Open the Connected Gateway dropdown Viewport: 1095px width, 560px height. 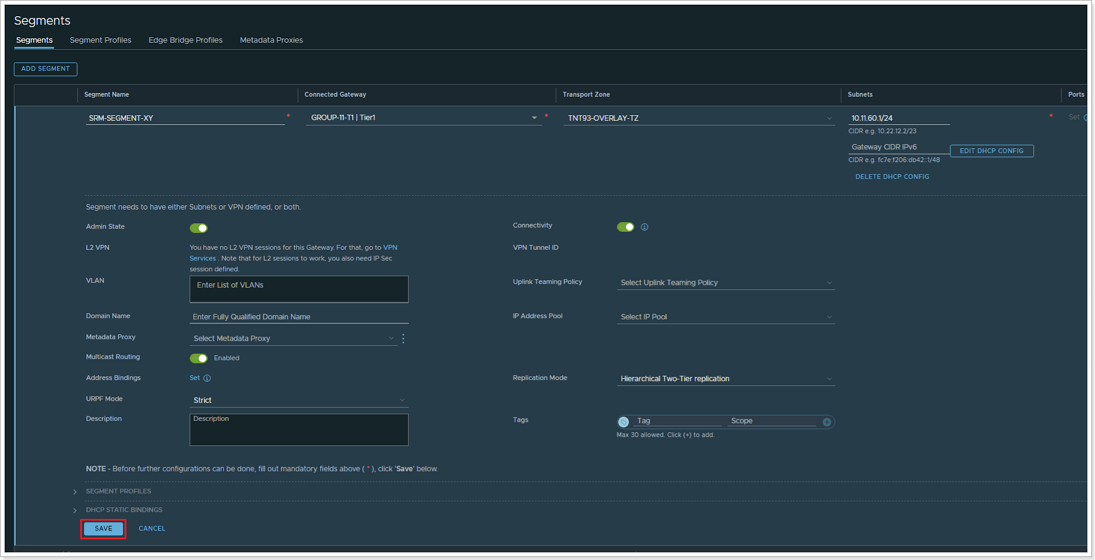424,118
